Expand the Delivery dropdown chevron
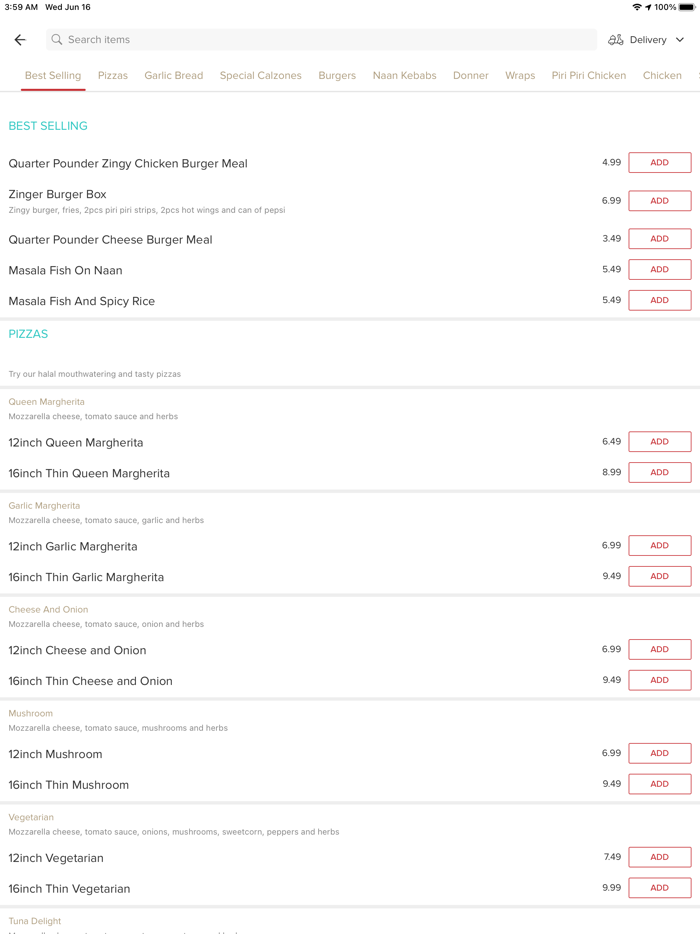Image resolution: width=700 pixels, height=934 pixels. click(x=680, y=40)
